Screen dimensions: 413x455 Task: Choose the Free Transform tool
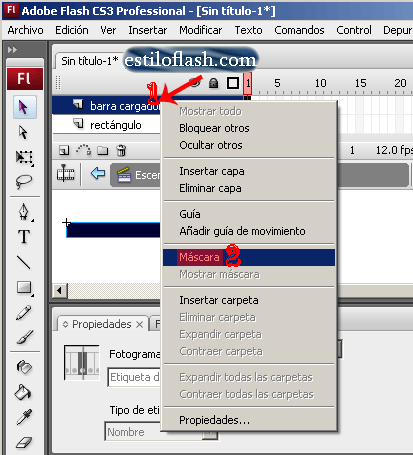[24, 157]
